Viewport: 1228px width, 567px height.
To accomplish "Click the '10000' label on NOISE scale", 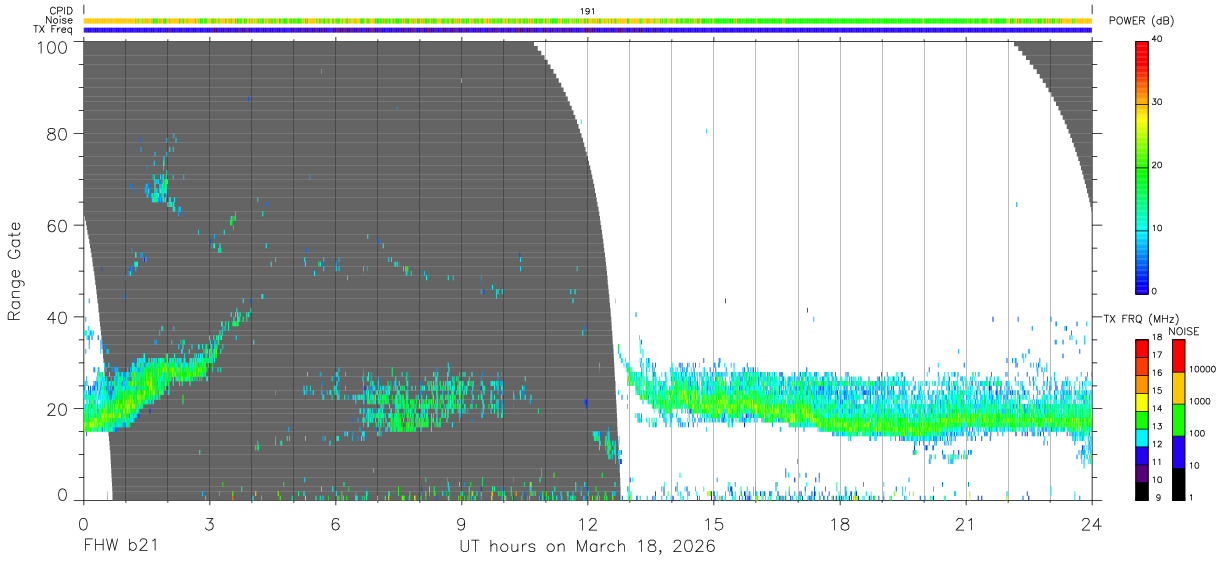I will tap(1203, 369).
